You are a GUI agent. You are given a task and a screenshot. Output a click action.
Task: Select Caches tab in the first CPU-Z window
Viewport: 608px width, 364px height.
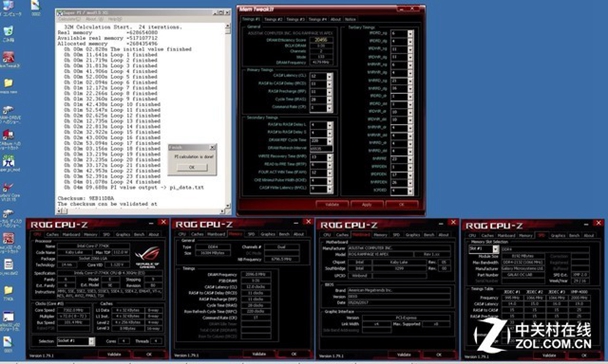coord(52,234)
